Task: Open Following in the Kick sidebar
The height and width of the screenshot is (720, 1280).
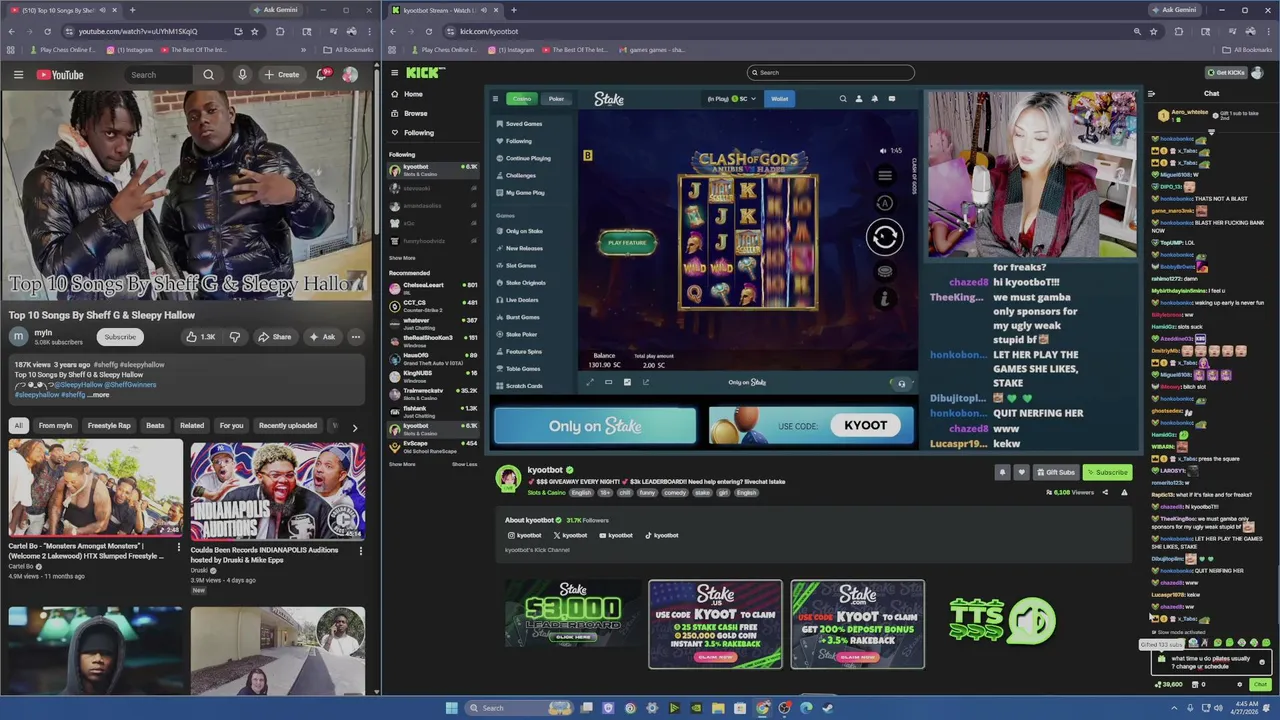Action: pyautogui.click(x=412, y=133)
